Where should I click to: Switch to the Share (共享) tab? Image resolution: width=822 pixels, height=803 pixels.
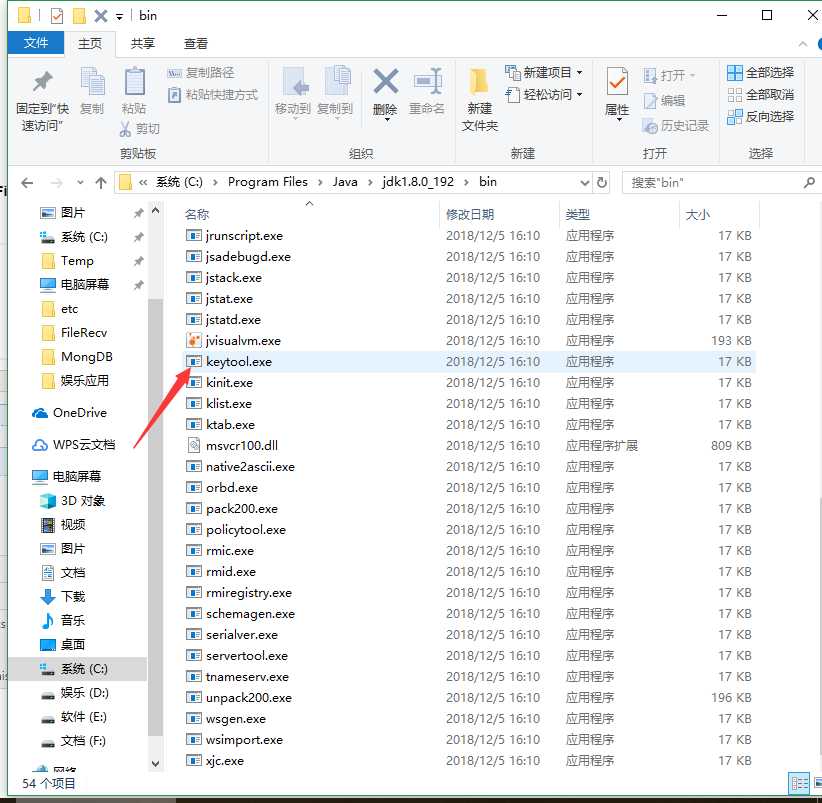pyautogui.click(x=143, y=44)
